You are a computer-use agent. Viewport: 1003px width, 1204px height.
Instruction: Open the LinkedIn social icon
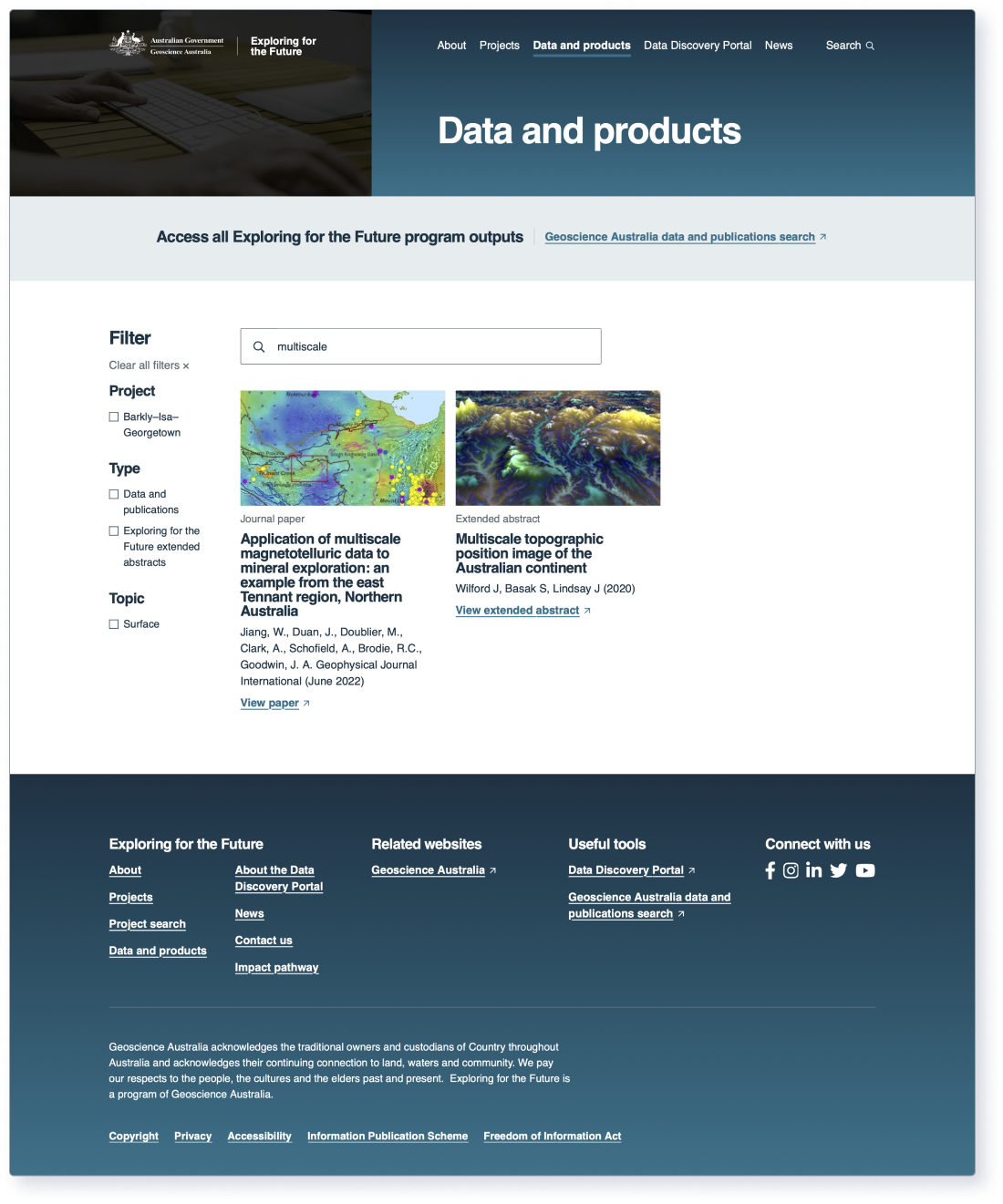[x=813, y=870]
